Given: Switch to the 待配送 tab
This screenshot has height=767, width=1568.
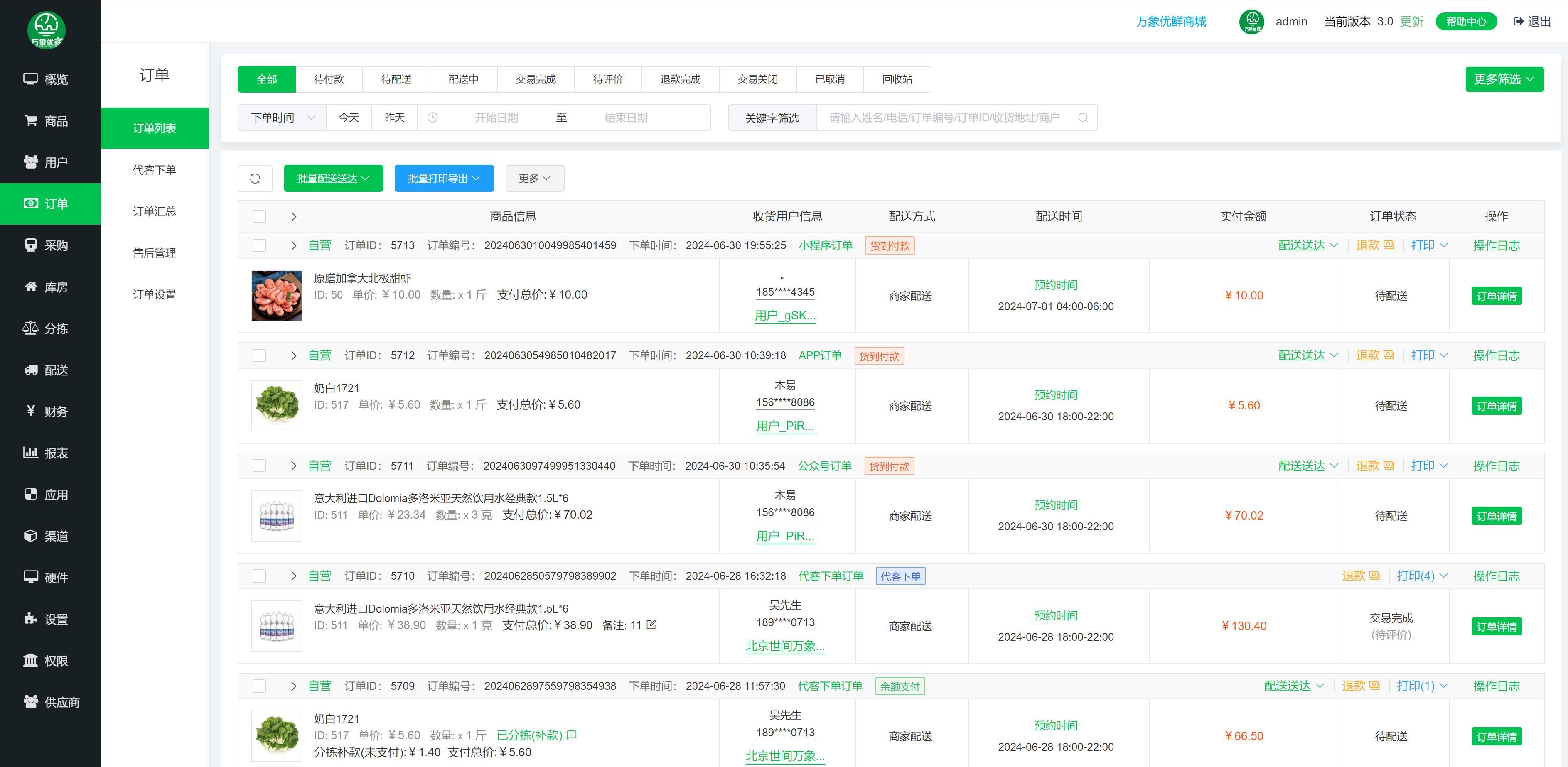Looking at the screenshot, I should tap(396, 79).
